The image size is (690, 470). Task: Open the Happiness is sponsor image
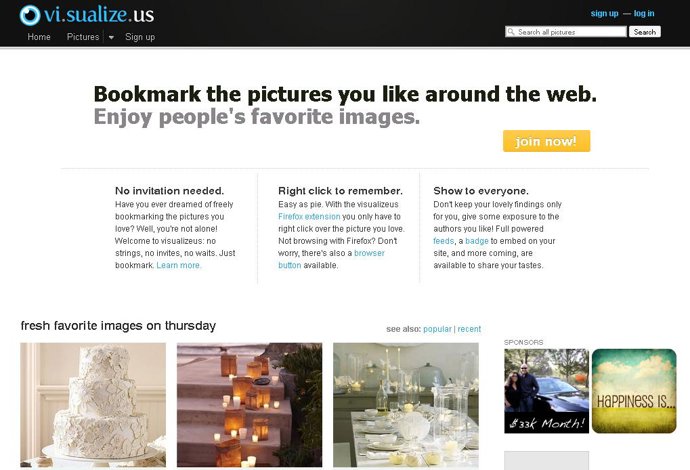[x=634, y=391]
